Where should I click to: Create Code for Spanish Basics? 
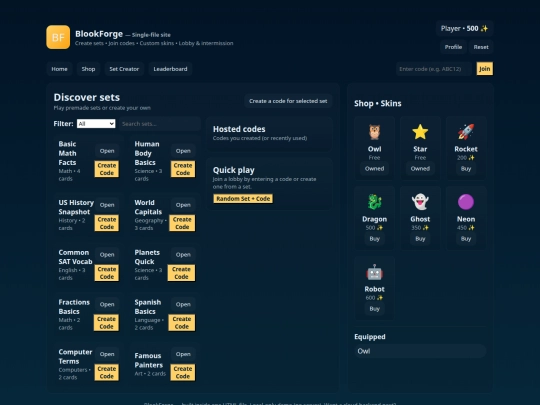[x=182, y=323]
